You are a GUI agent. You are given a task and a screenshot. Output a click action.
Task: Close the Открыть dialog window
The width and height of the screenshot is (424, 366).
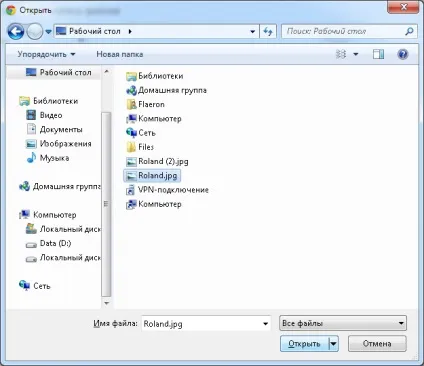tap(403, 7)
